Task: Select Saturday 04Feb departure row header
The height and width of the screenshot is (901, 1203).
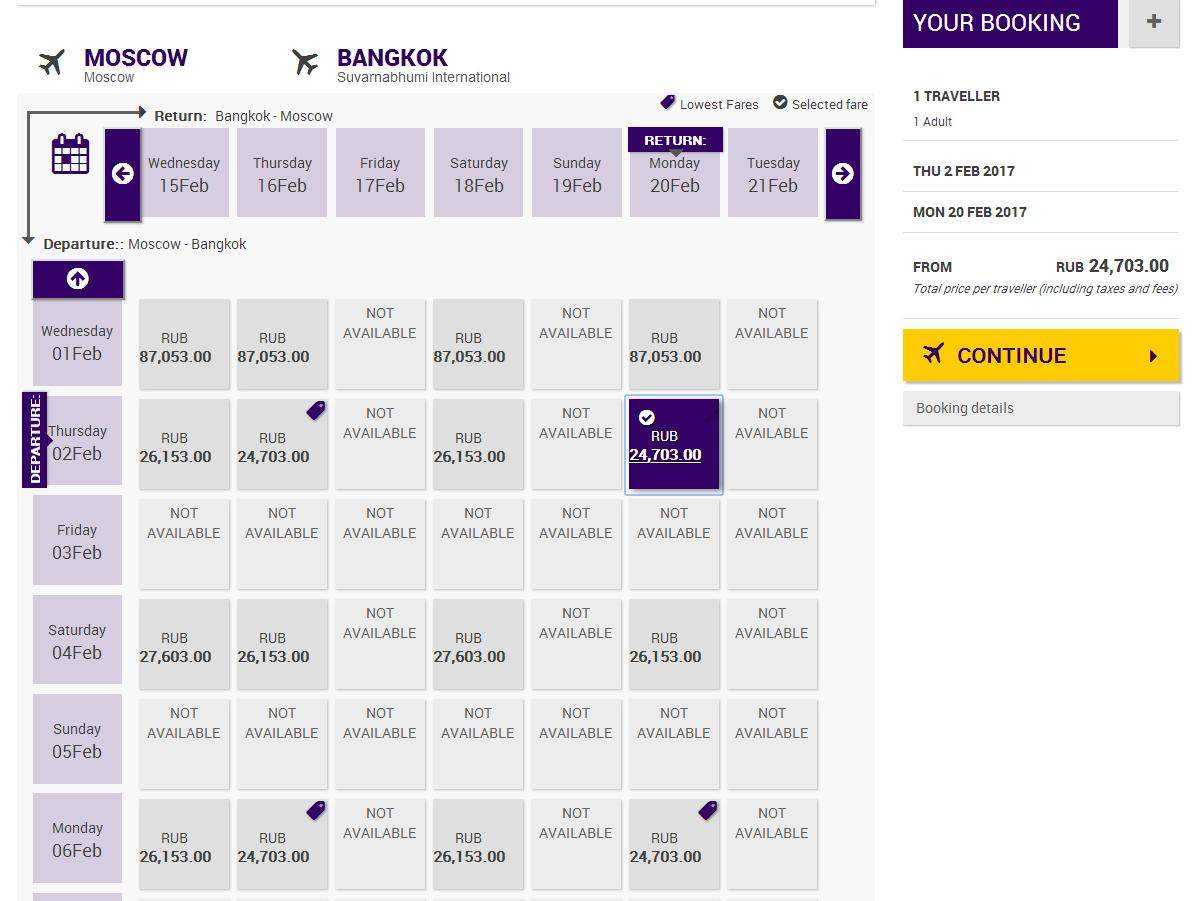Action: (x=77, y=640)
